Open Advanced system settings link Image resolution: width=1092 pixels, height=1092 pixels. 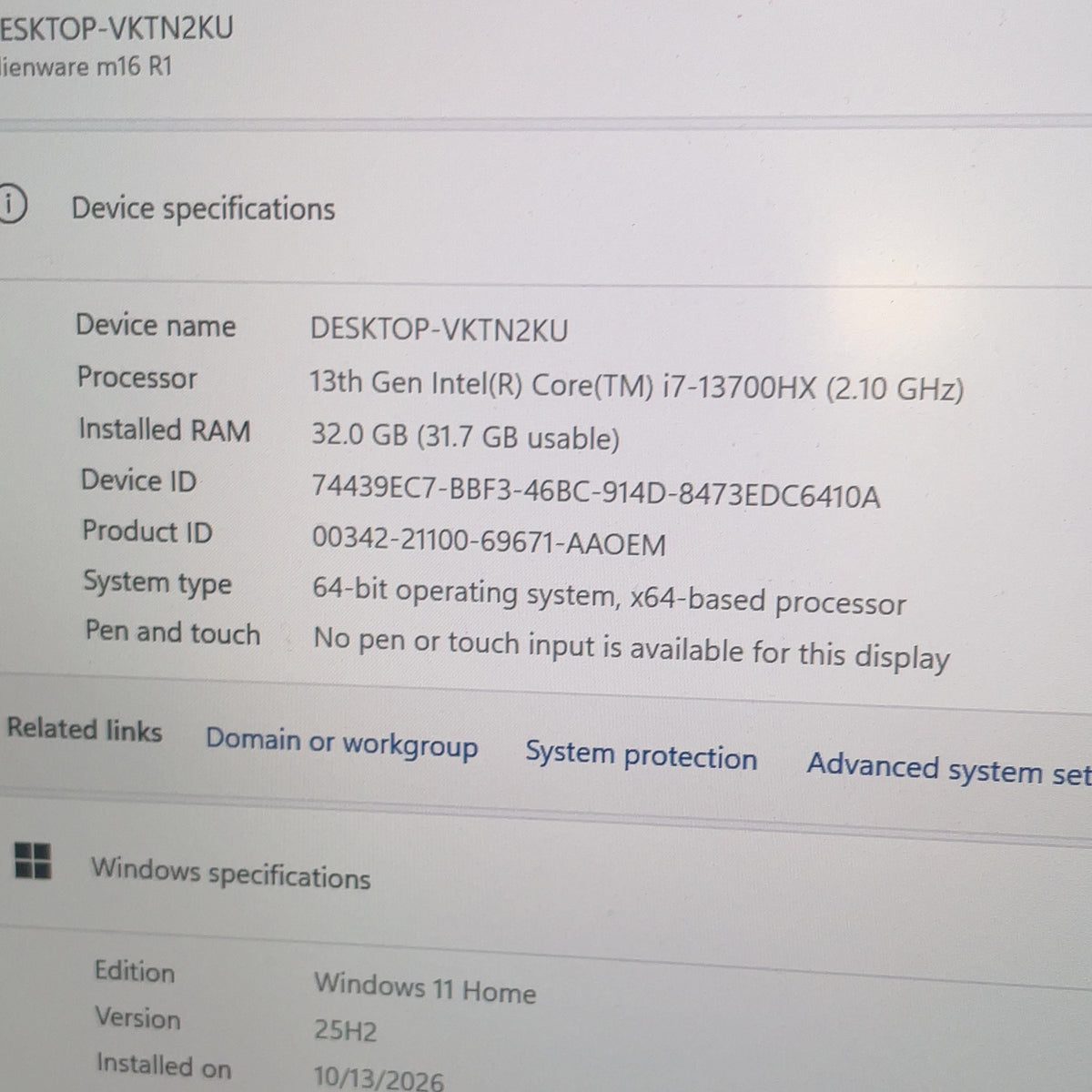(x=949, y=769)
